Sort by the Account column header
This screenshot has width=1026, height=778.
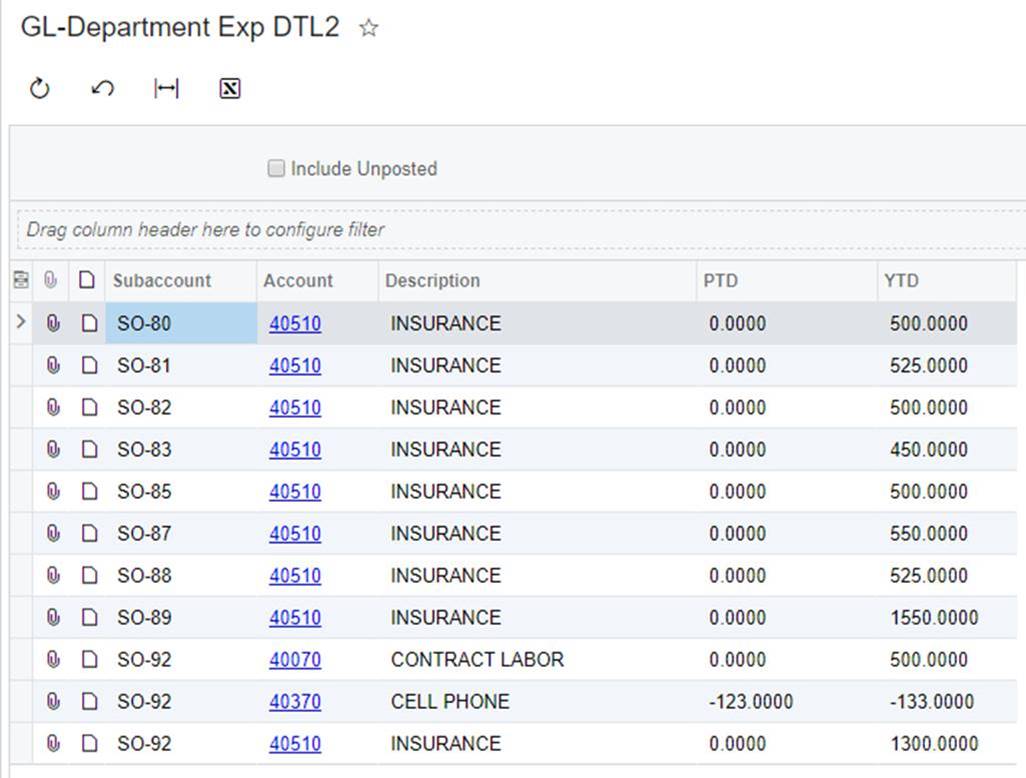tap(298, 281)
